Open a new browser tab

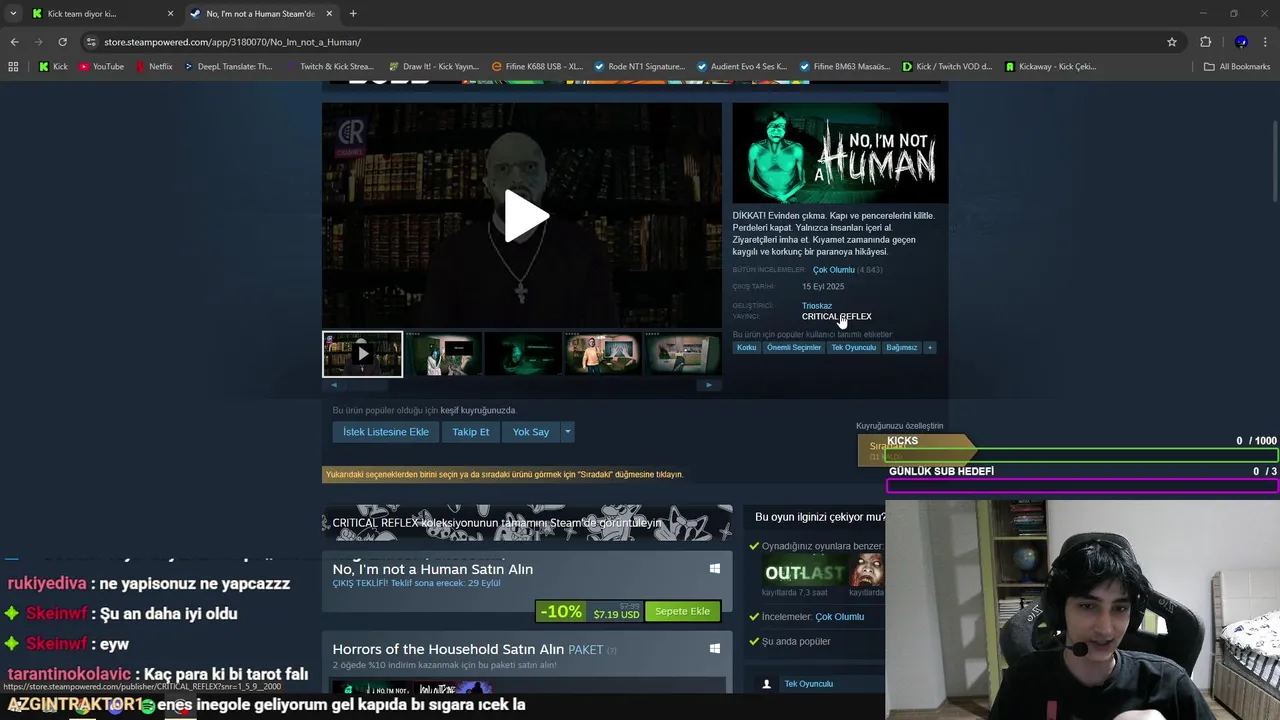[x=353, y=14]
